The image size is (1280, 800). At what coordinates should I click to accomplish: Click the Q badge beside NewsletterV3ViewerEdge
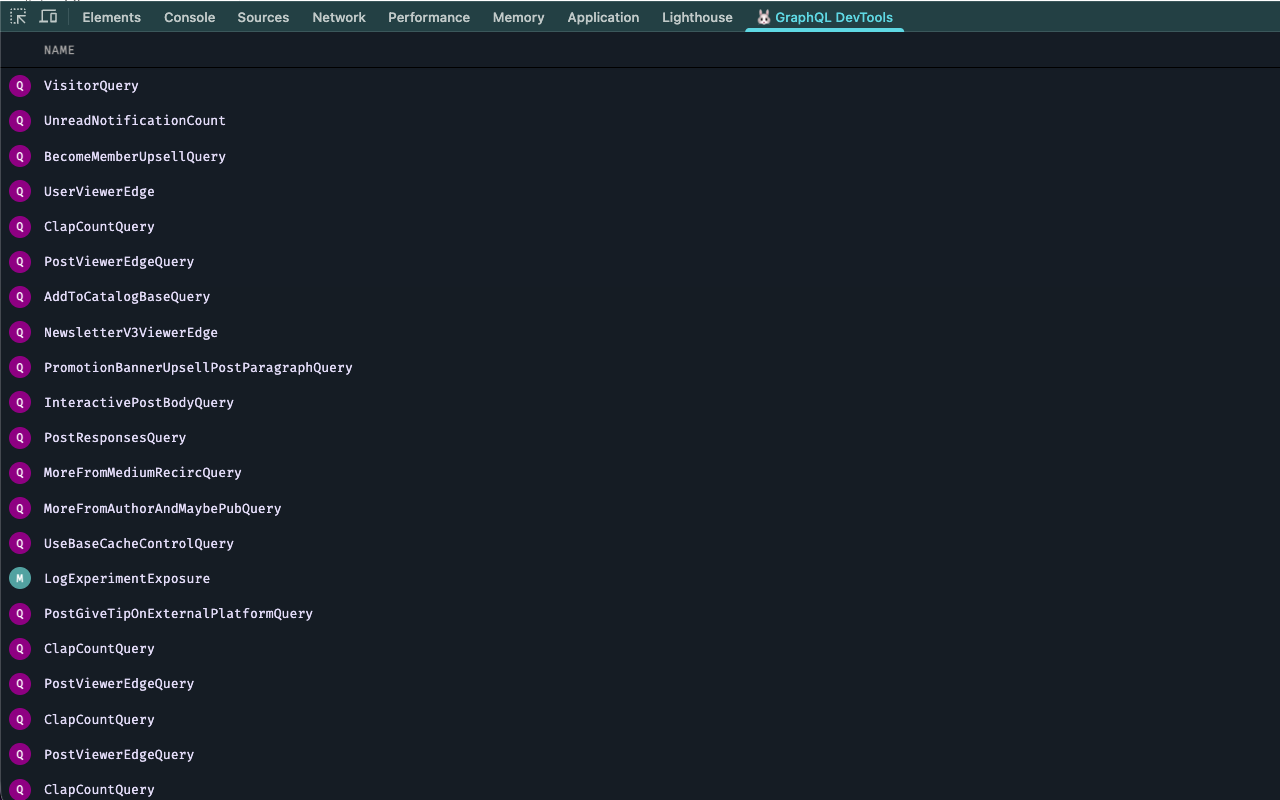click(x=20, y=332)
